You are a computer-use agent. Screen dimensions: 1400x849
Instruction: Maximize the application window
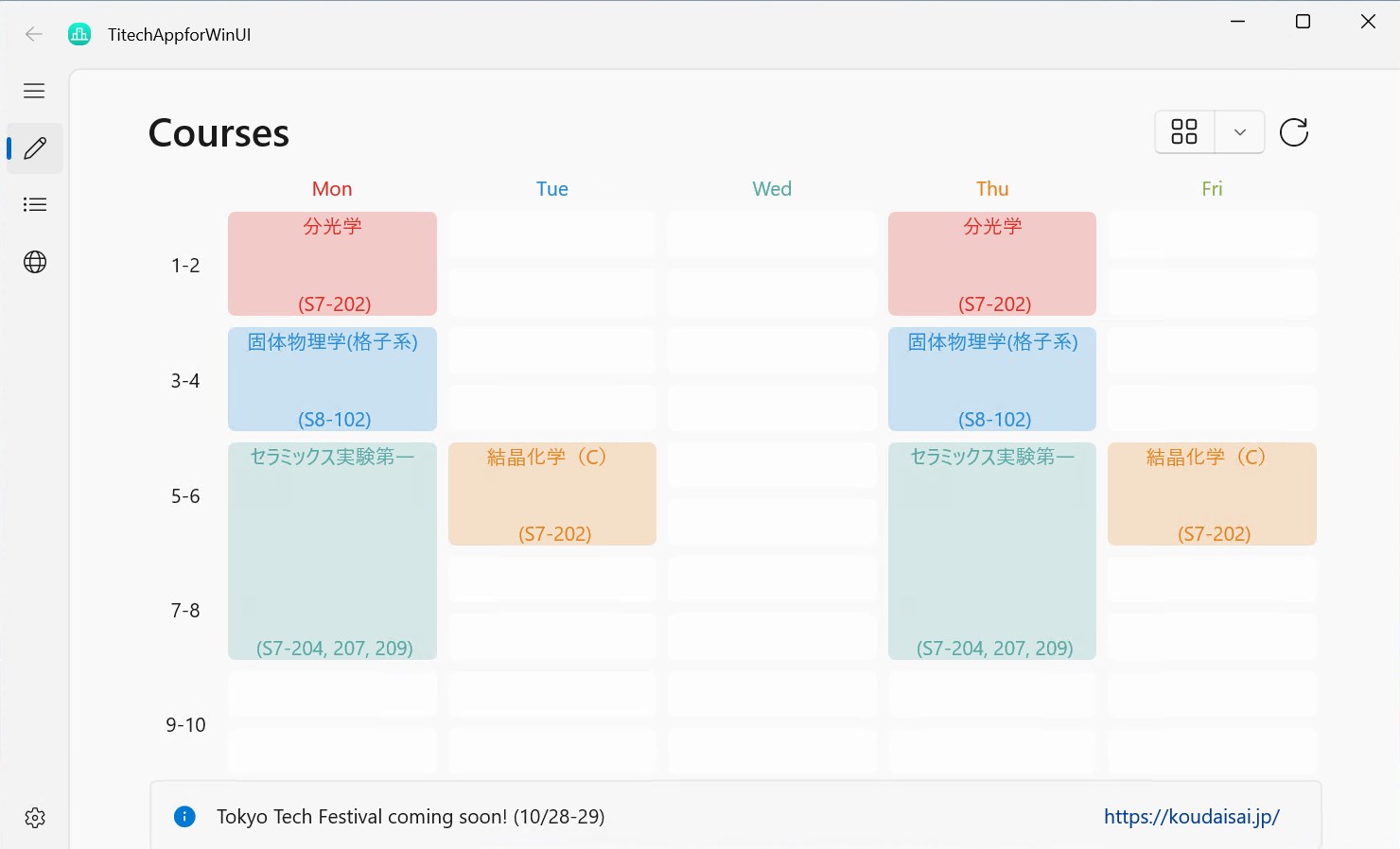pyautogui.click(x=1303, y=22)
